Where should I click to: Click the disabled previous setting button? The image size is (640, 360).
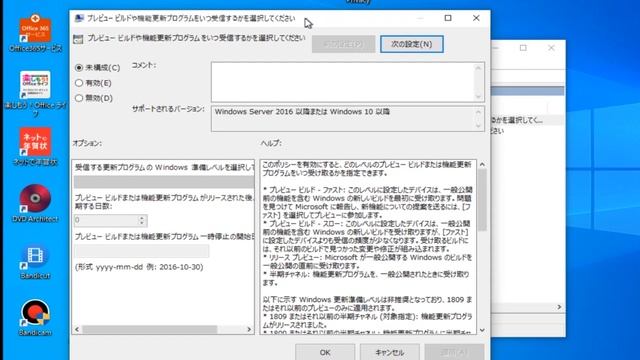click(x=343, y=44)
